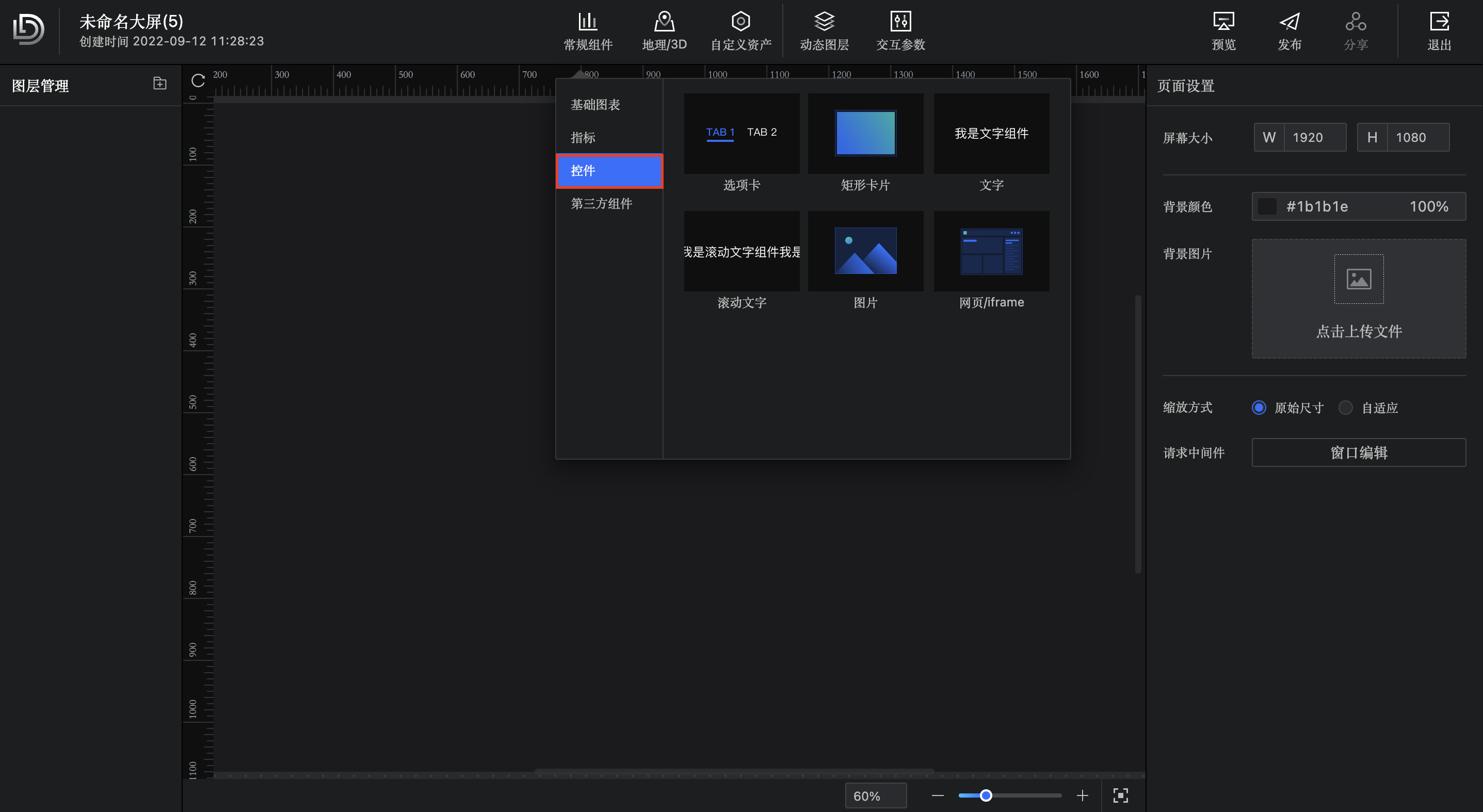Image resolution: width=1483 pixels, height=812 pixels.
Task: Click the 发布 publish icon
Action: coord(1289,30)
